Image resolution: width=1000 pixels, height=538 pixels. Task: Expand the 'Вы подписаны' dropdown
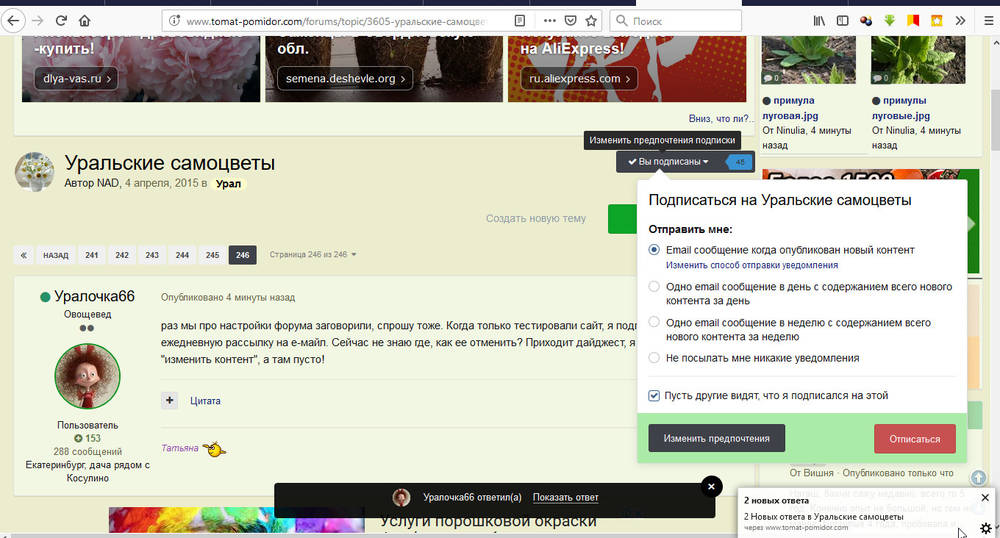coord(669,162)
